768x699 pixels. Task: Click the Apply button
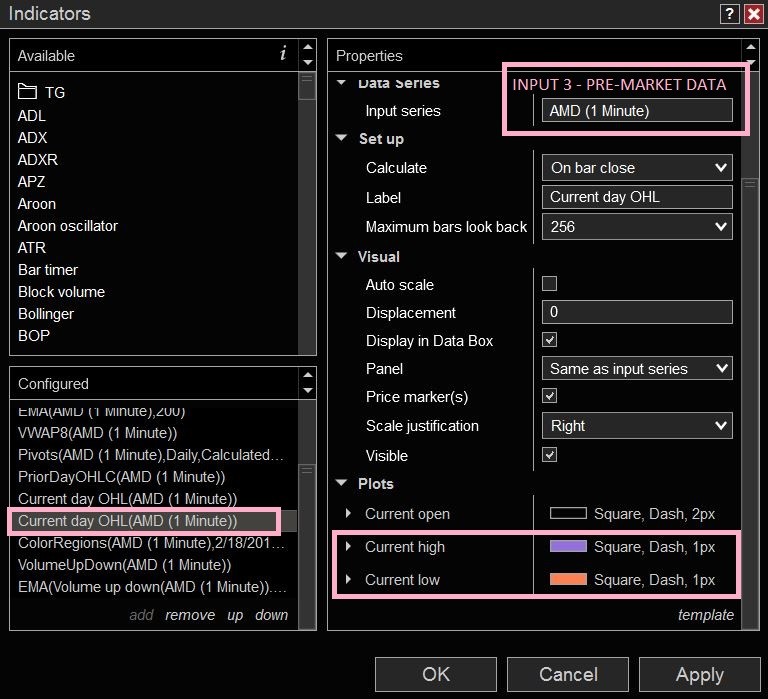700,675
